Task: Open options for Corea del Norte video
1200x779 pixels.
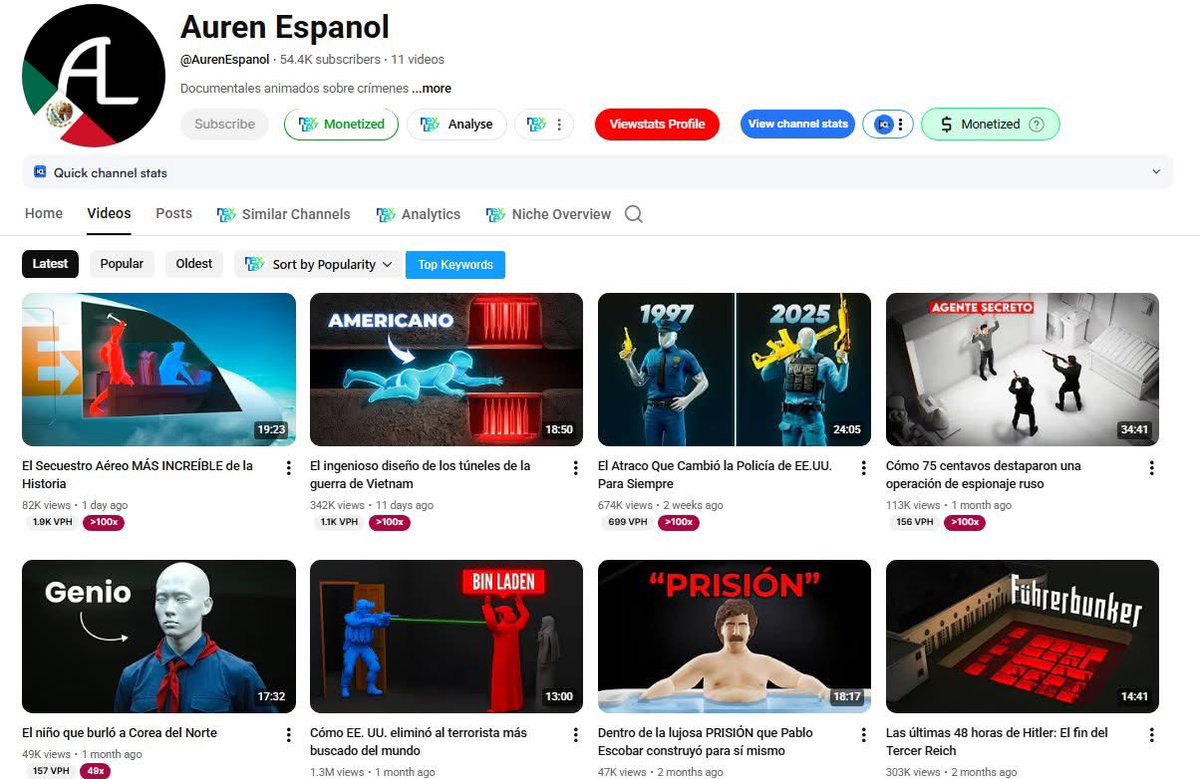Action: coord(288,735)
